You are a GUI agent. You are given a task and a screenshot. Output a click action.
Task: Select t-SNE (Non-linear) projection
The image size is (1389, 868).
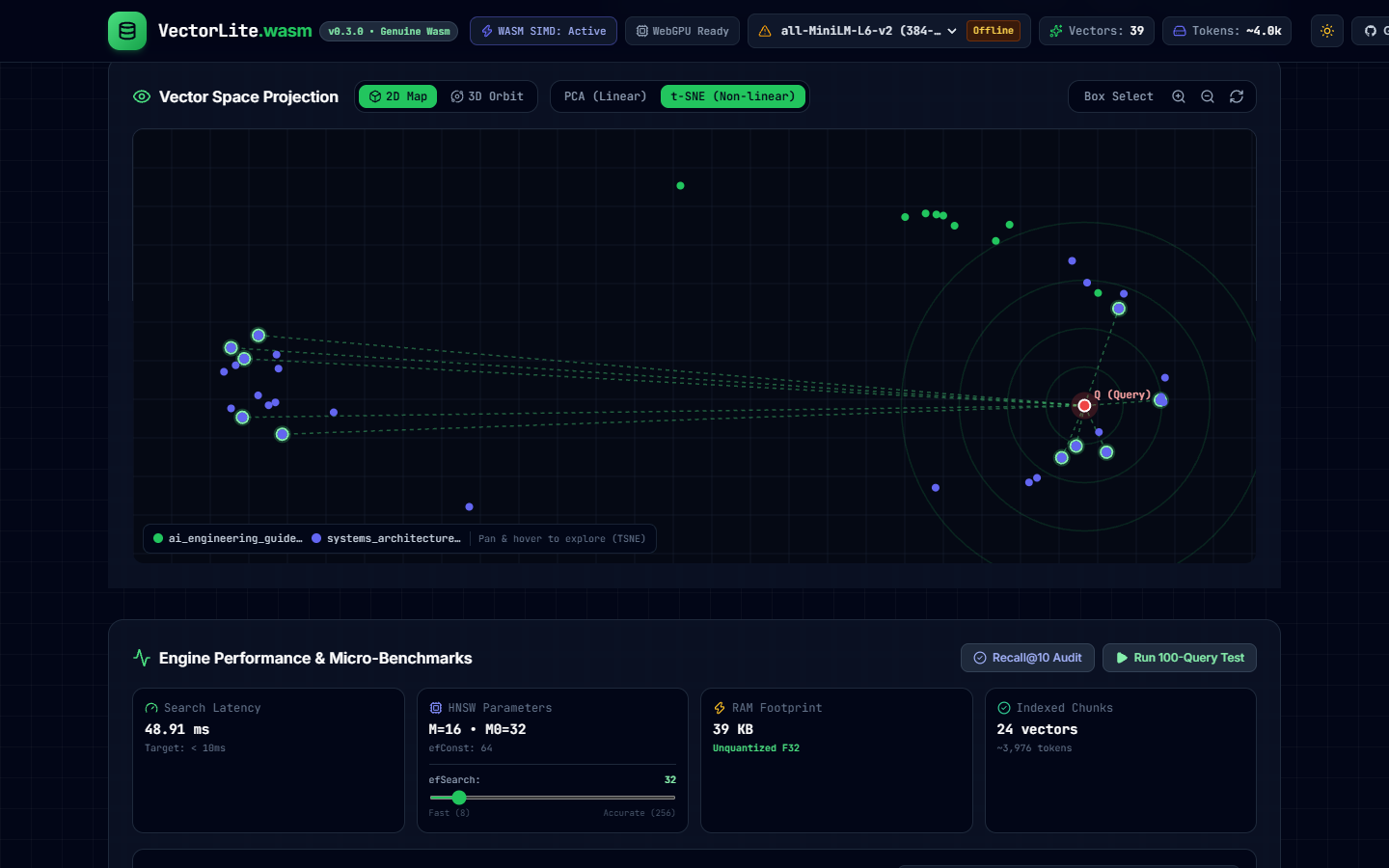(x=733, y=96)
